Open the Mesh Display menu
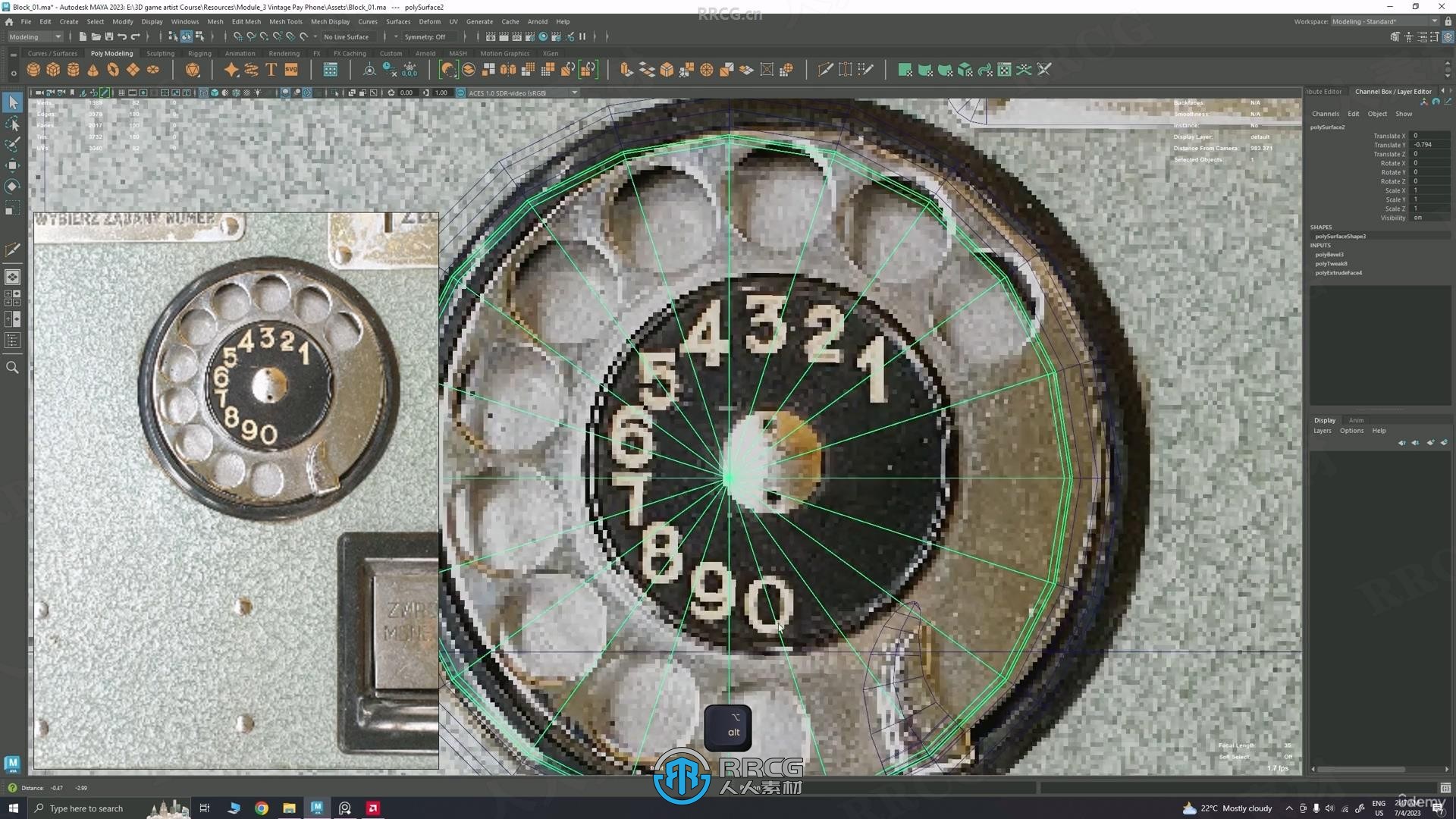Viewport: 1456px width, 819px height. point(331,21)
